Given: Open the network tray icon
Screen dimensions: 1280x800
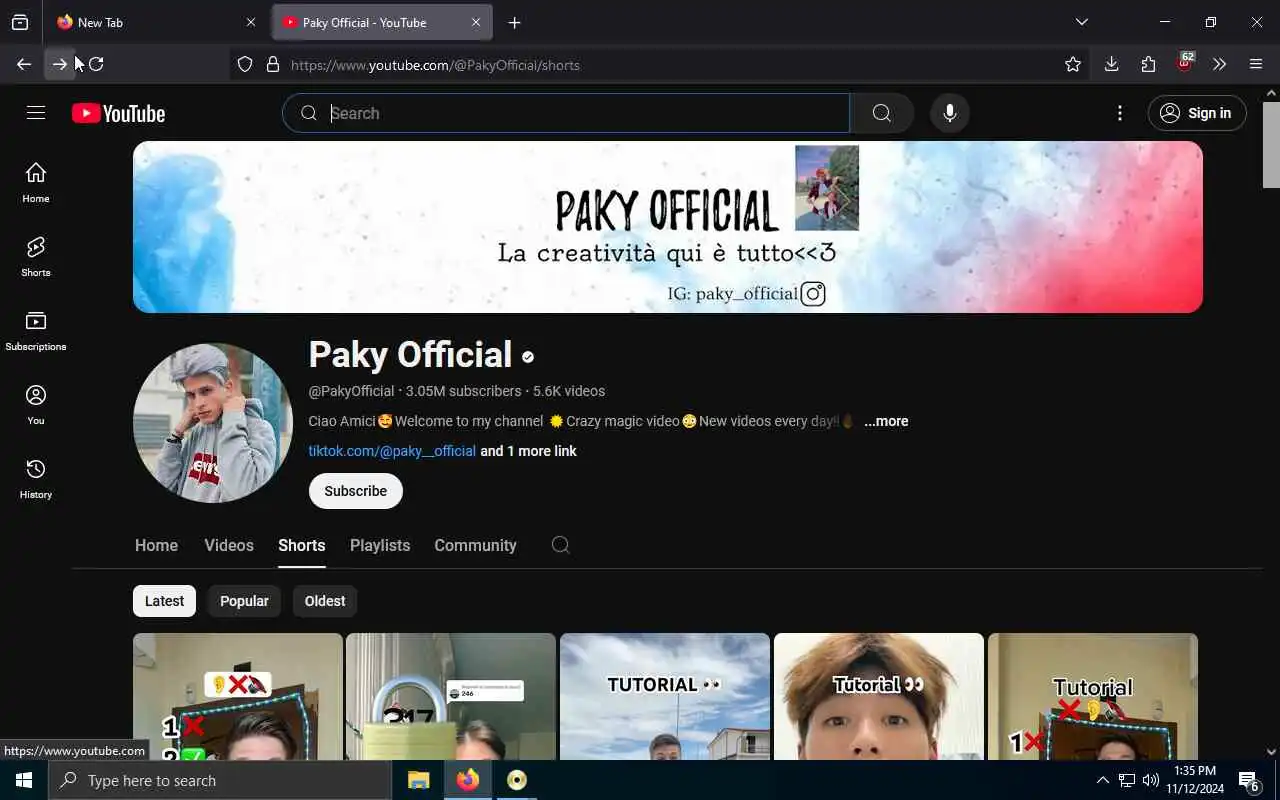Looking at the screenshot, I should click(x=1127, y=780).
